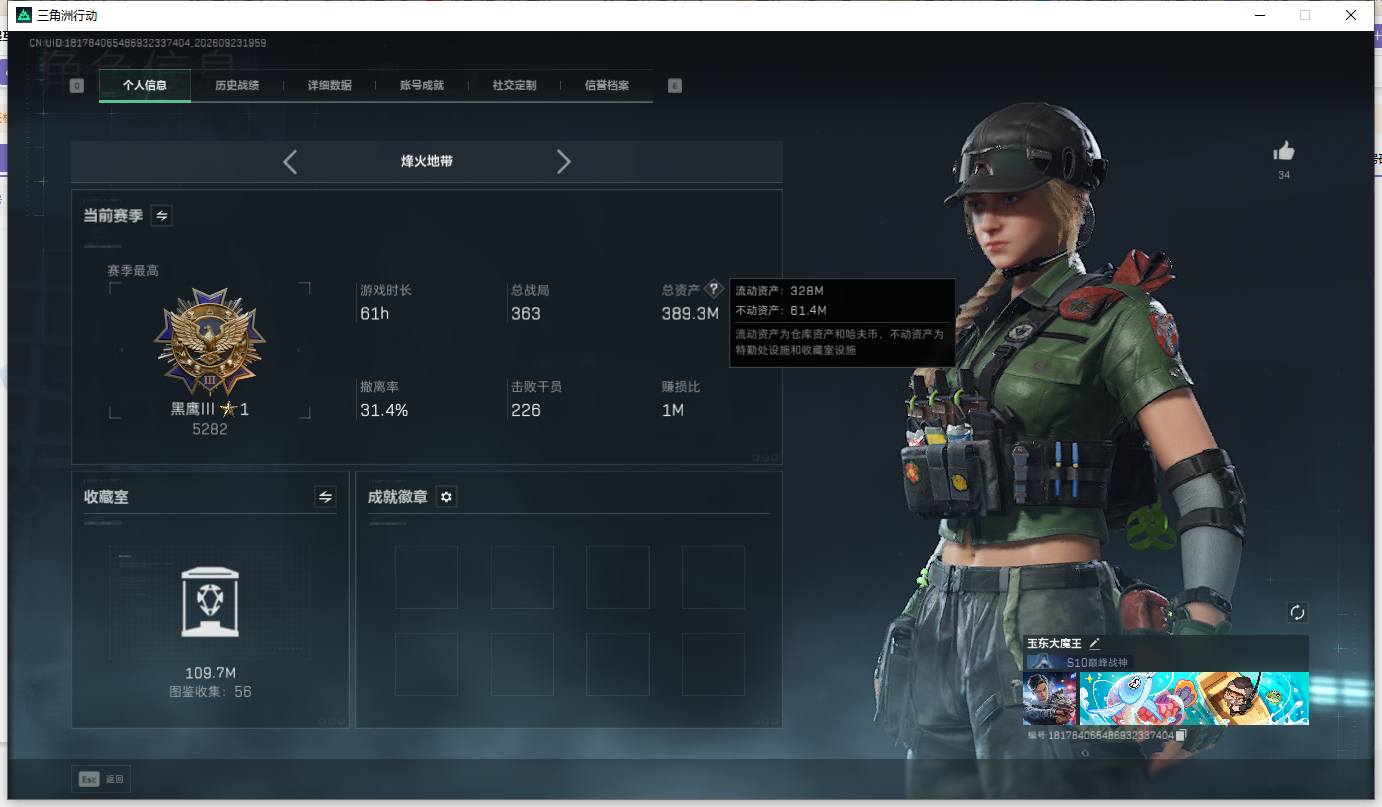
Task: Click the S10巅峰战神 title badge
Action: point(1079,663)
